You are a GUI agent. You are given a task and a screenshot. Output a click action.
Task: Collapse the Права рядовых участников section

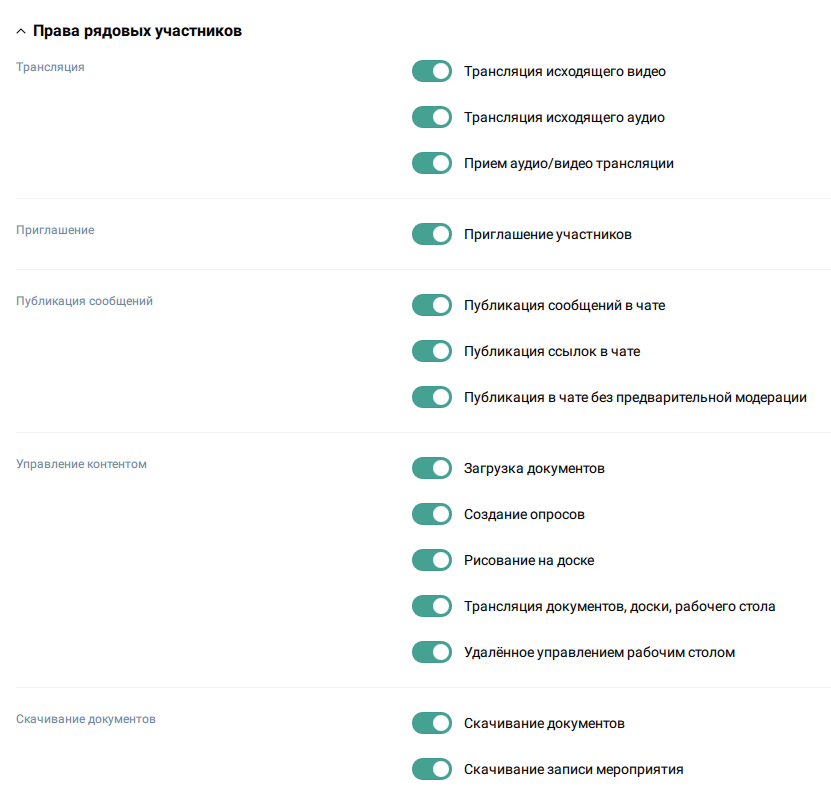[21, 32]
